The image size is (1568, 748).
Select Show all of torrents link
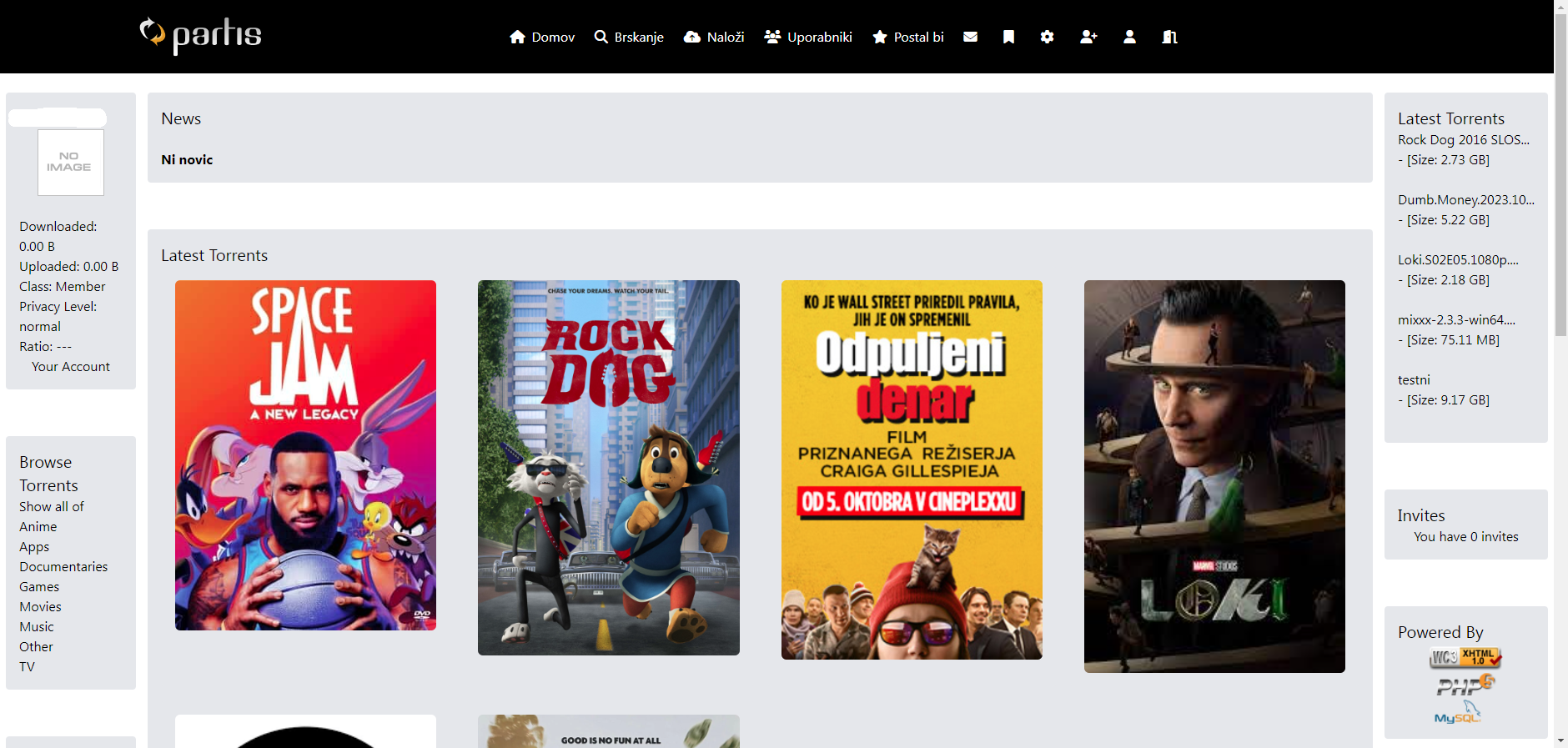coord(52,506)
